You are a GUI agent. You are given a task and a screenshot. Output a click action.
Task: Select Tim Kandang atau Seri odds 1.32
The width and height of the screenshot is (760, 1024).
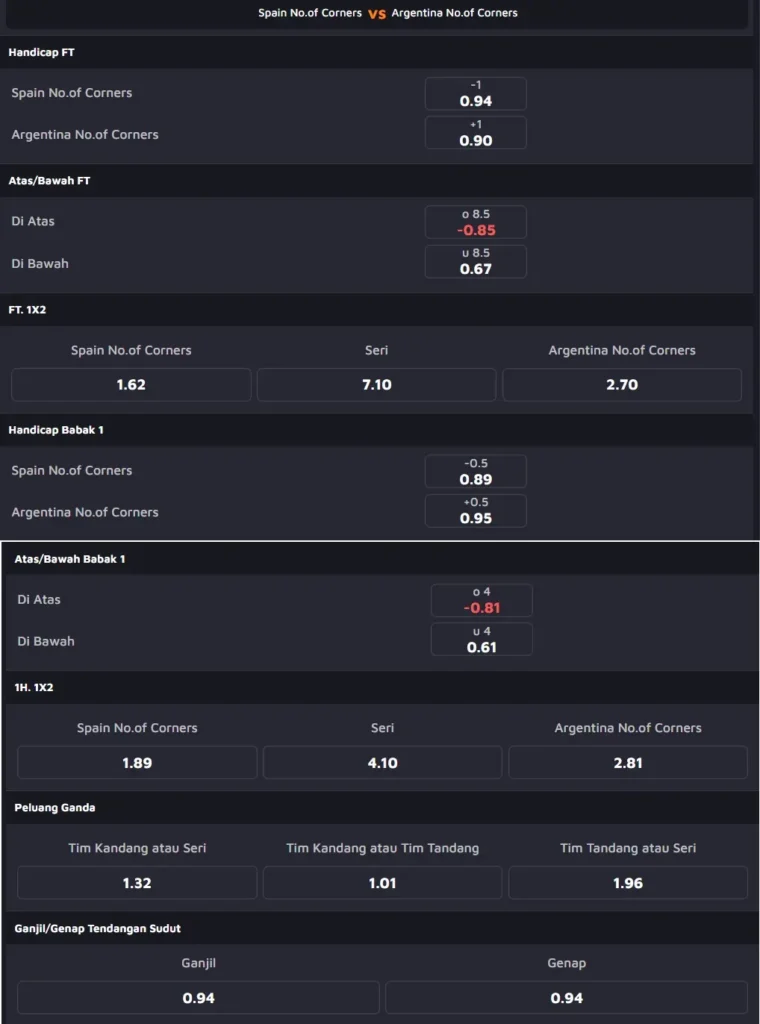[137, 882]
